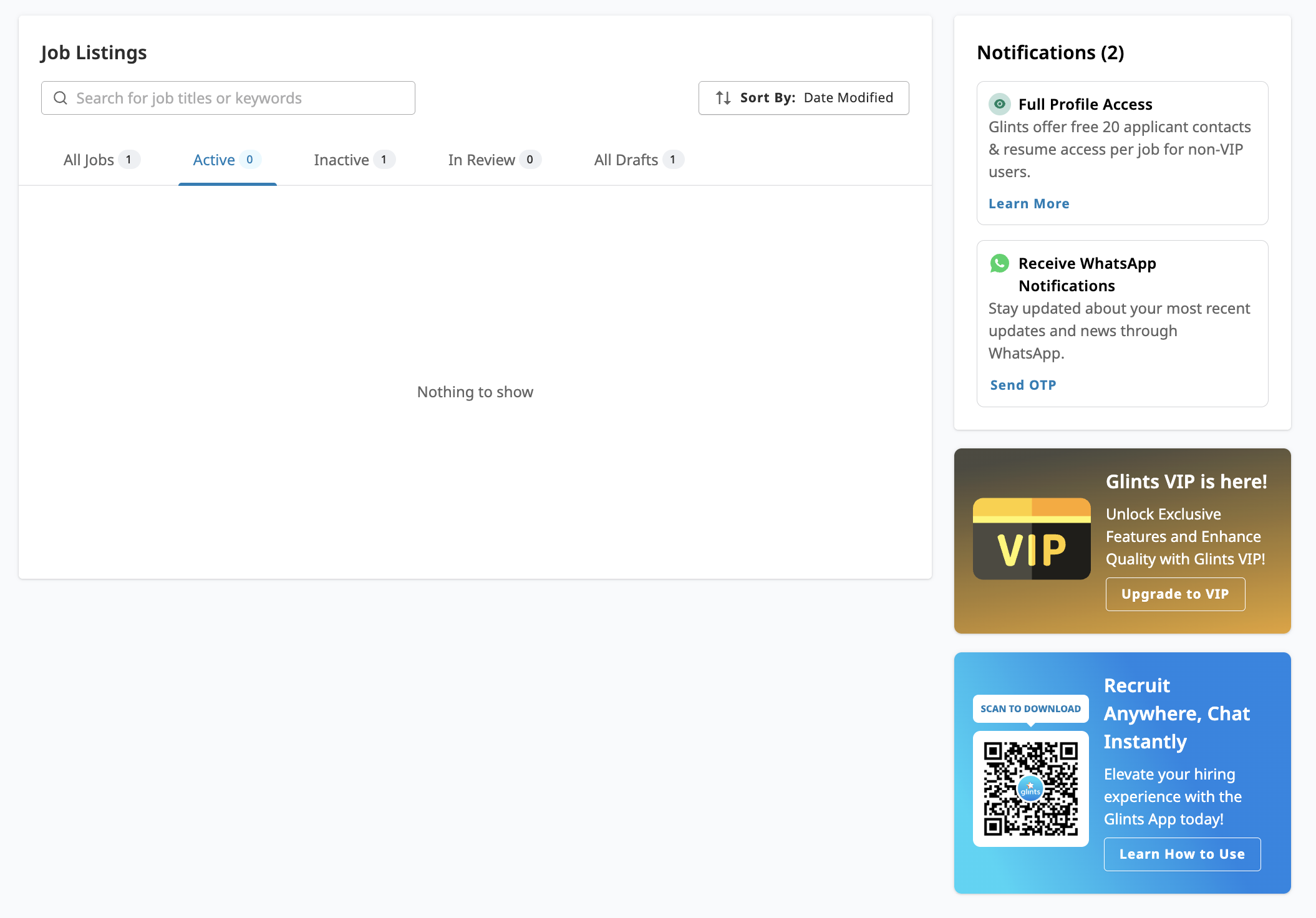Click the Glints QR code image

click(1030, 788)
